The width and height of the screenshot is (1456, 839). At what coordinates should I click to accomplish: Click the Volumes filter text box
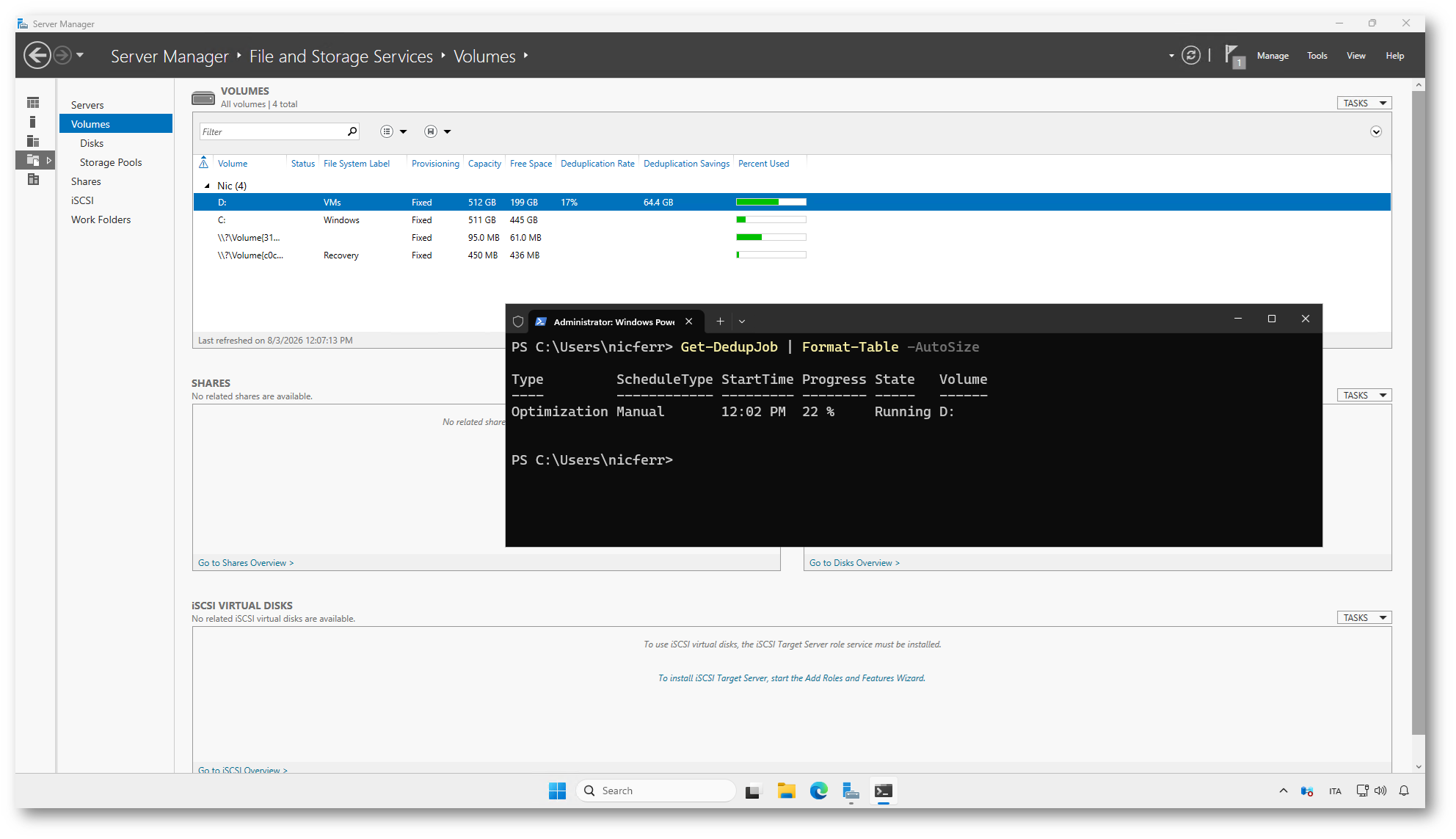pyautogui.click(x=272, y=131)
